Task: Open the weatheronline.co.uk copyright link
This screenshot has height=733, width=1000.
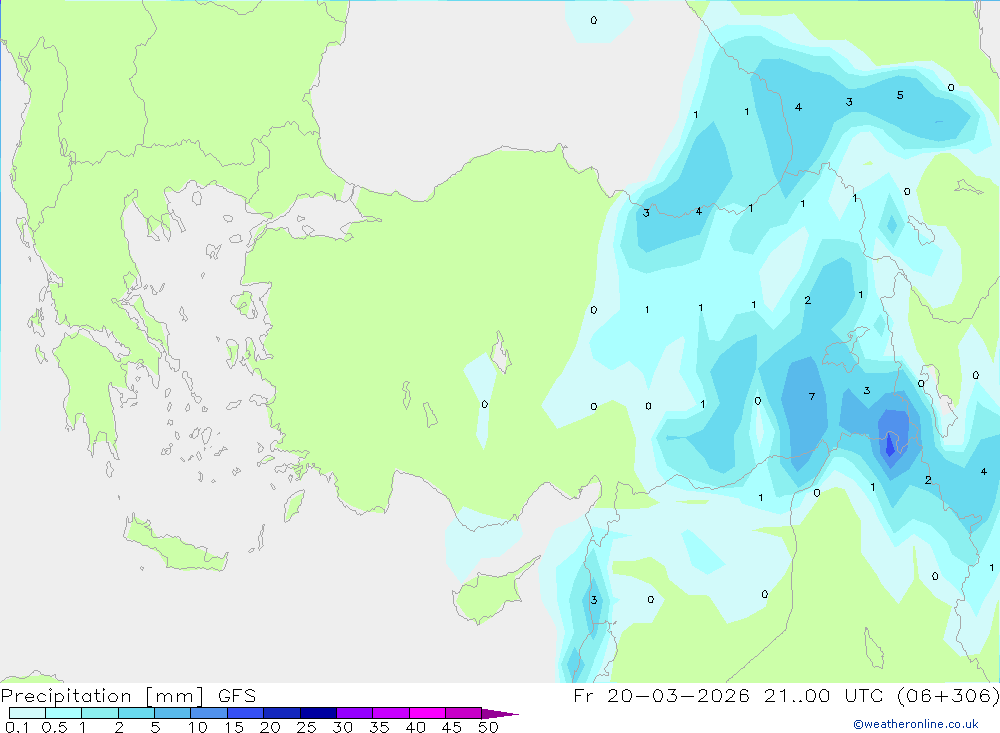Action: [x=916, y=724]
